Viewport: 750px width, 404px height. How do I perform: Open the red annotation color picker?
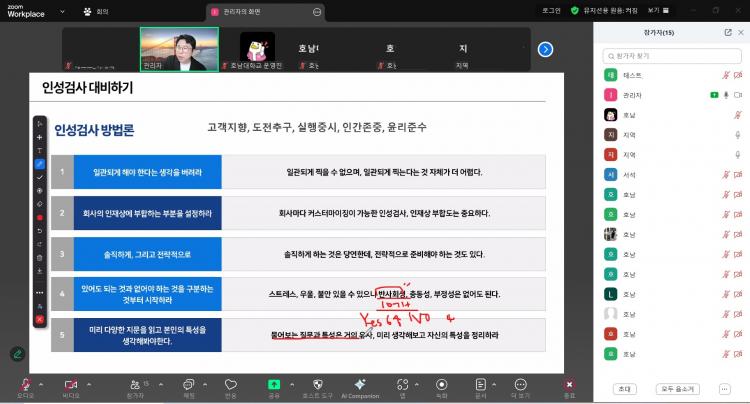(40, 218)
